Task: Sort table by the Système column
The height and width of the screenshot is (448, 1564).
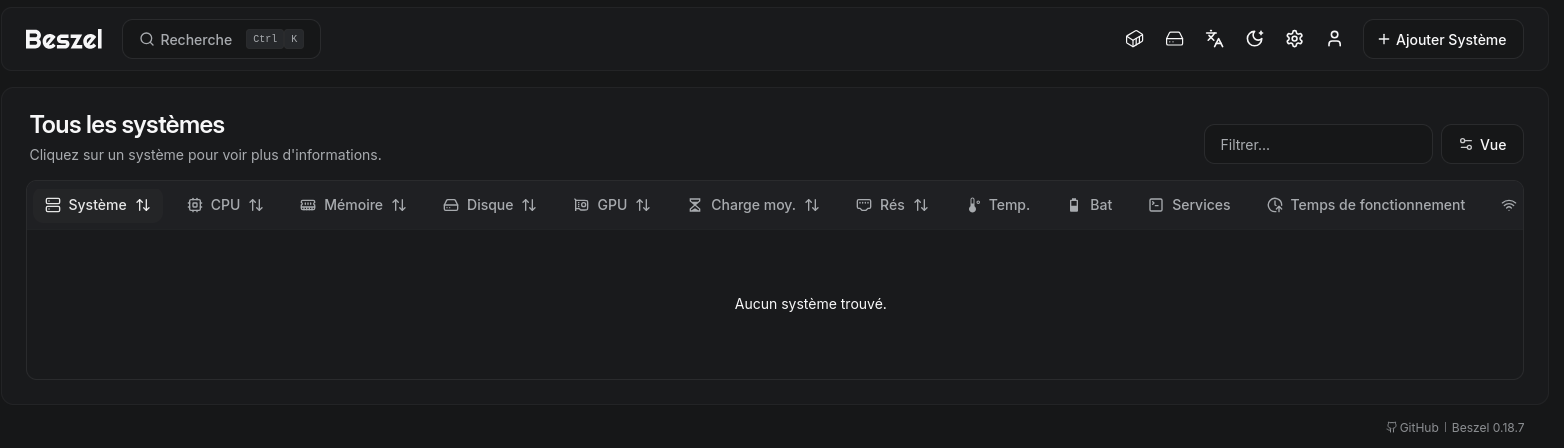Action: tap(98, 205)
